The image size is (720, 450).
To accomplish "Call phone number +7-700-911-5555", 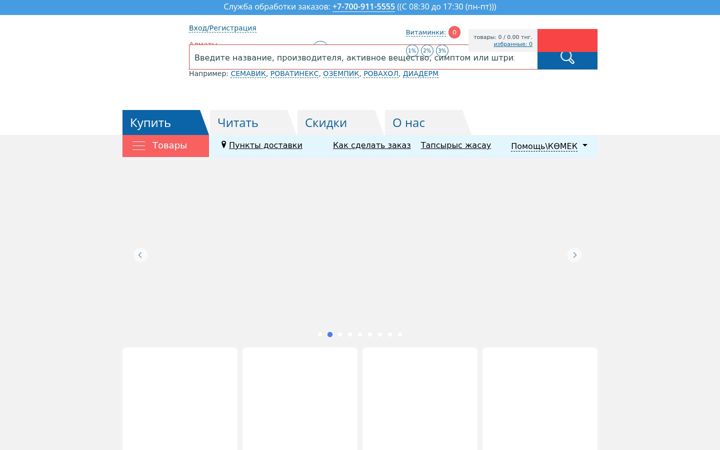I will point(364,7).
